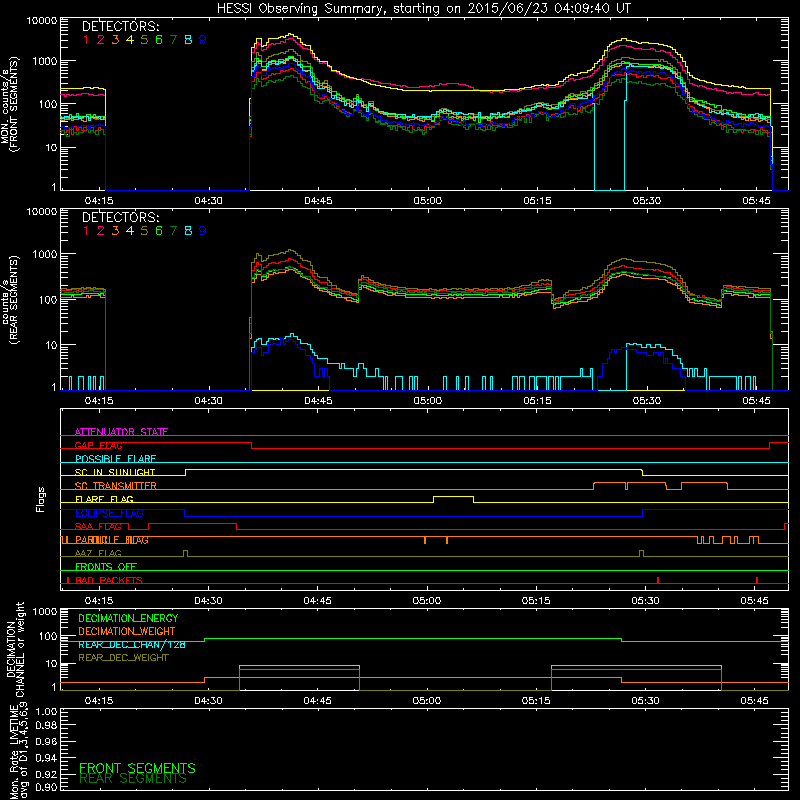Click the plot title 'HESSI Observing Summary'
The width and height of the screenshot is (800, 800).
point(301,9)
